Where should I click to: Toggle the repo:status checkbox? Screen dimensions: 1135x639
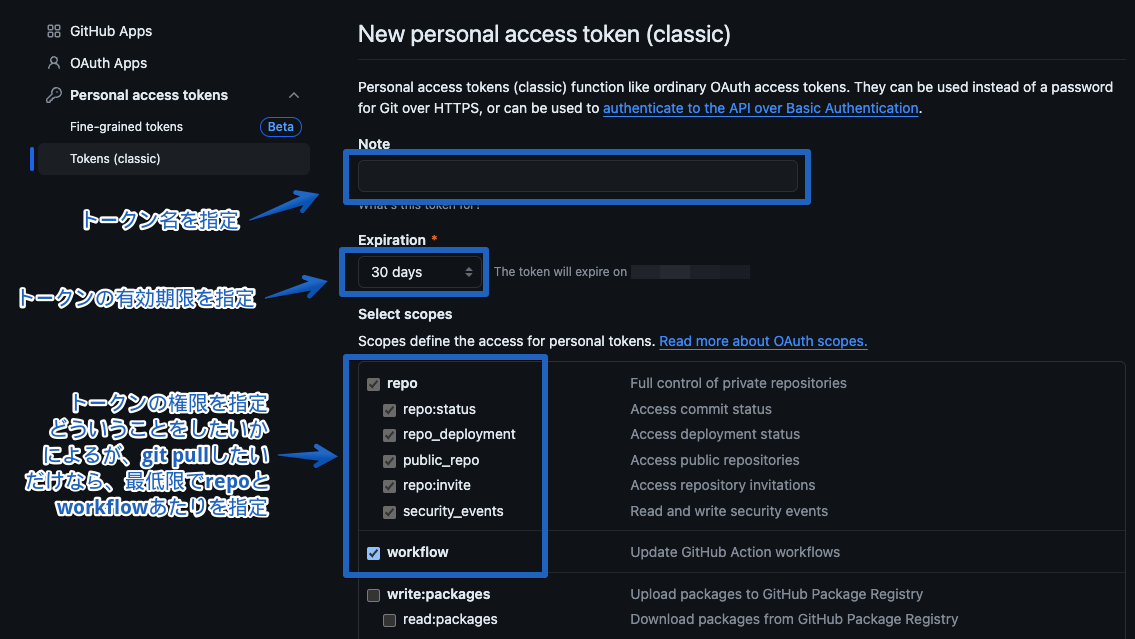pos(389,409)
